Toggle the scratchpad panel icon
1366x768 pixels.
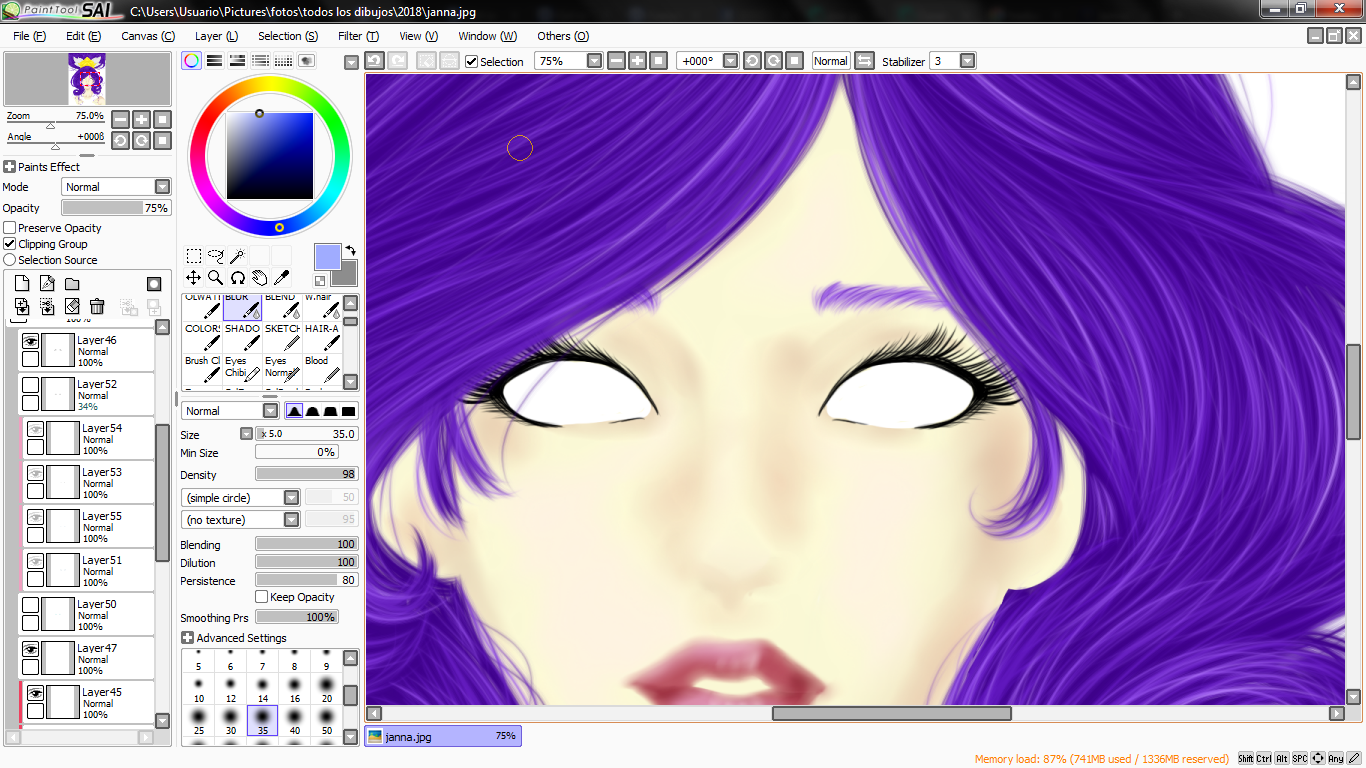tap(306, 61)
